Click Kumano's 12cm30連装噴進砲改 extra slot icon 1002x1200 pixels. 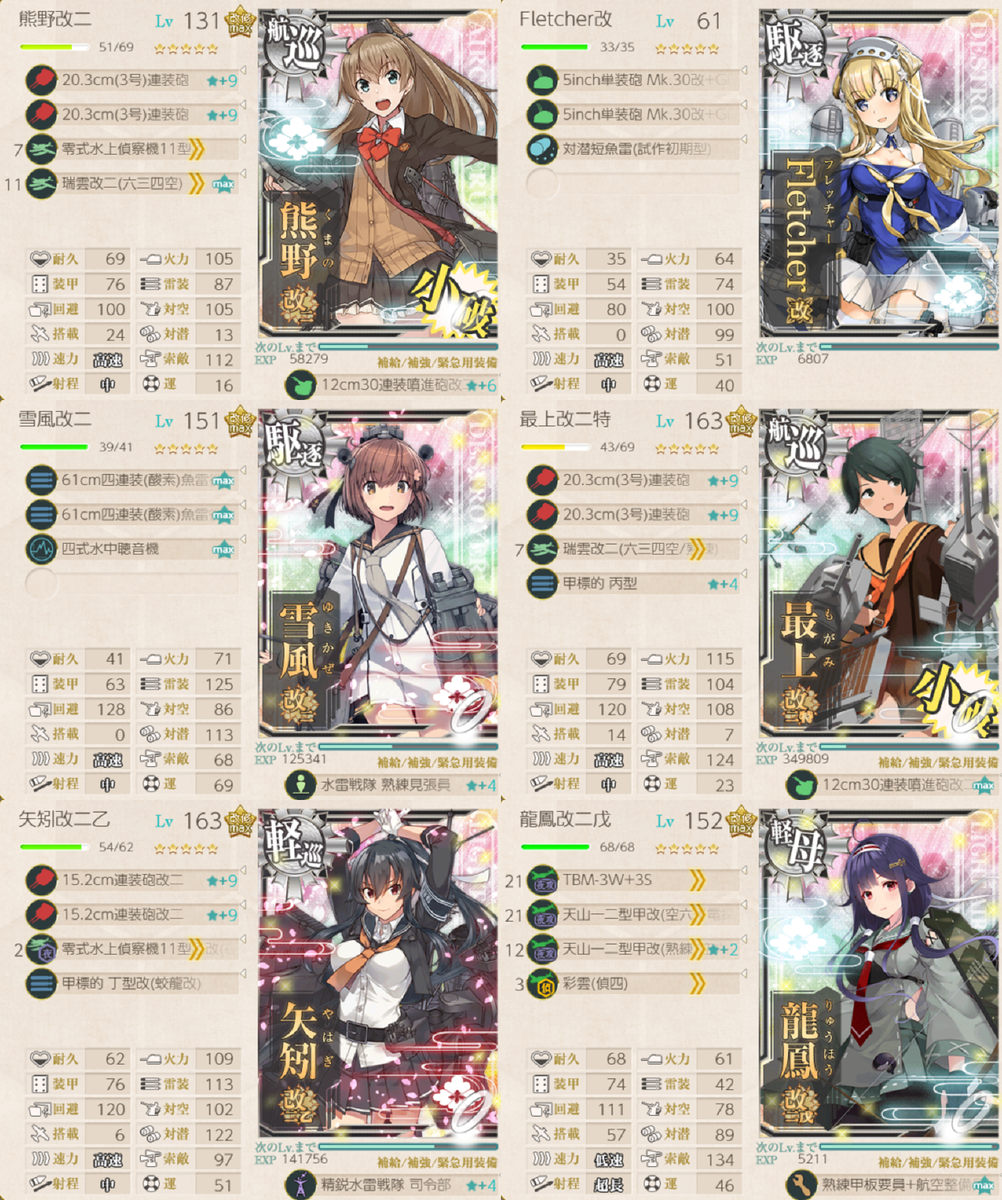click(x=301, y=385)
